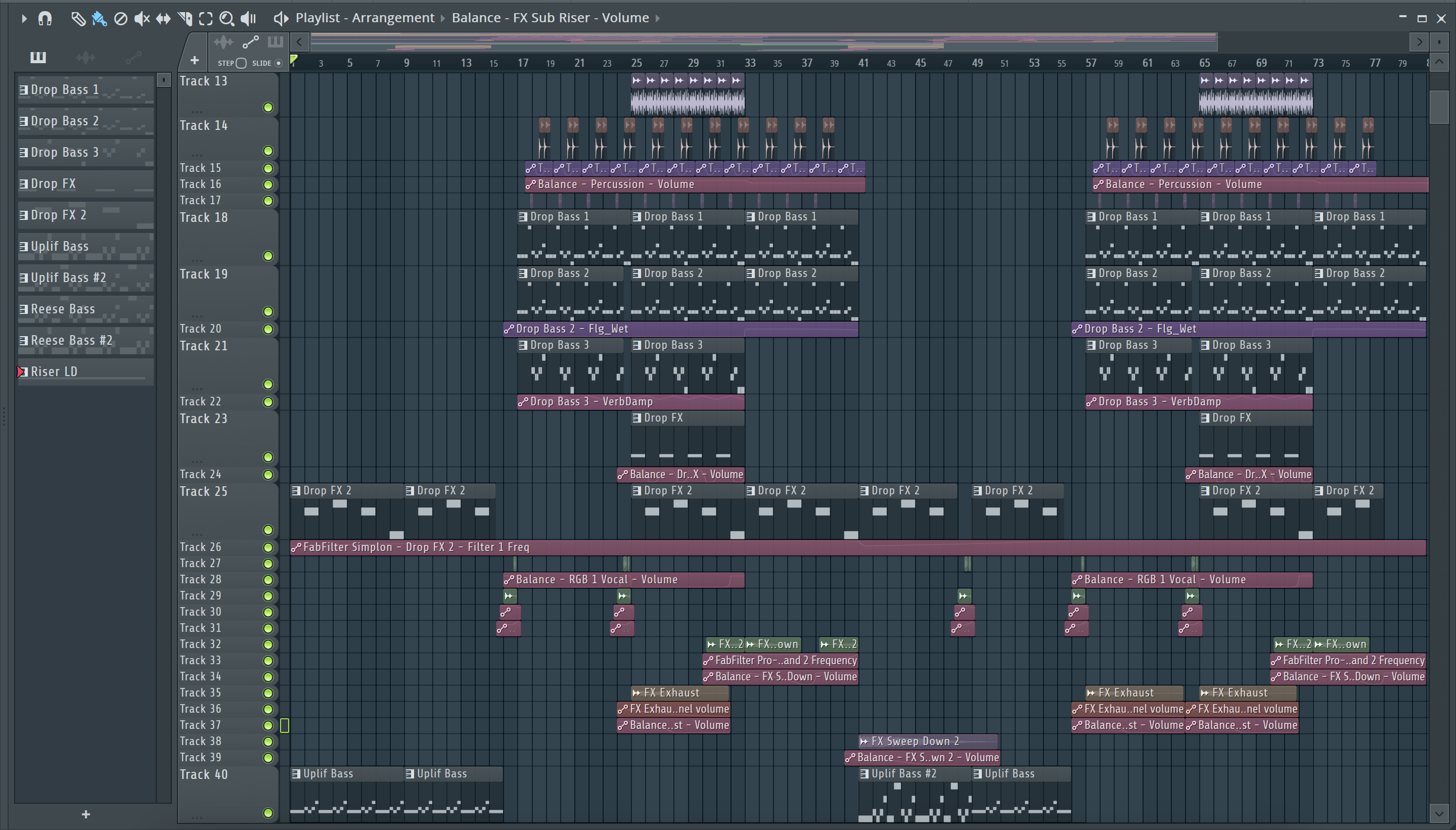The width and height of the screenshot is (1456, 830).
Task: Select the Delete tool icon
Action: [120, 19]
